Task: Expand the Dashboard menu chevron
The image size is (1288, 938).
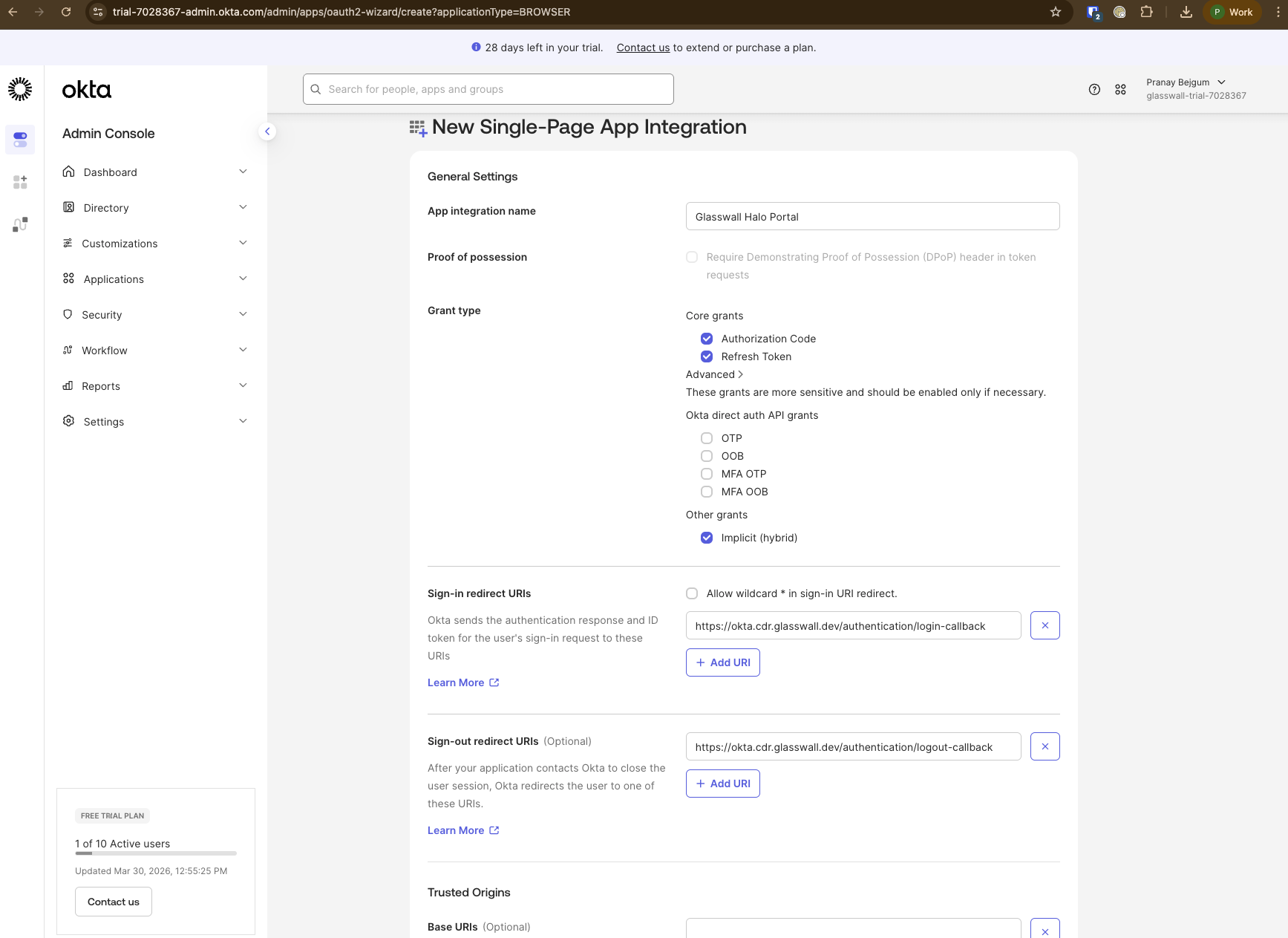Action: pos(243,172)
